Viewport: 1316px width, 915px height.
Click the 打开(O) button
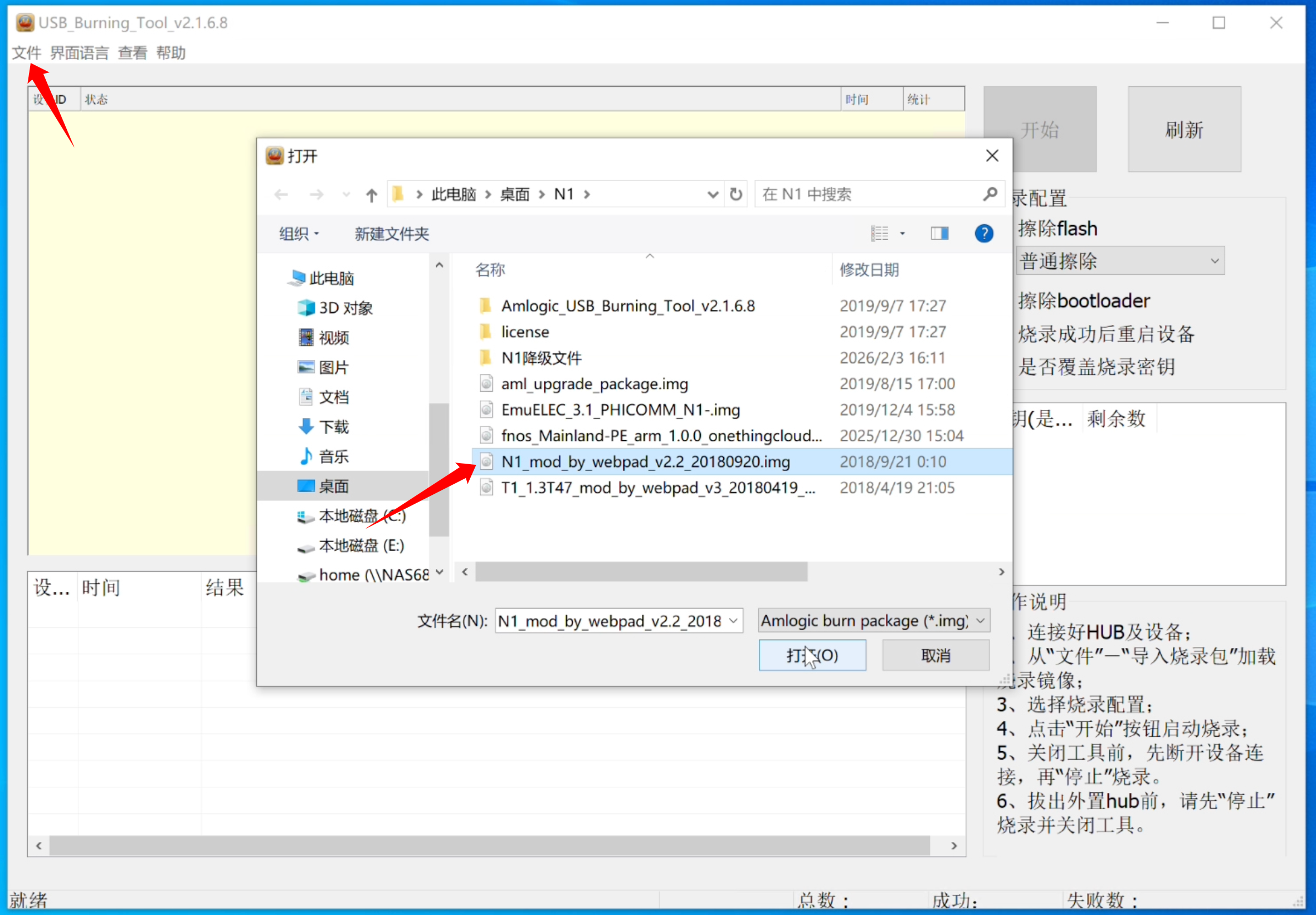click(x=812, y=655)
